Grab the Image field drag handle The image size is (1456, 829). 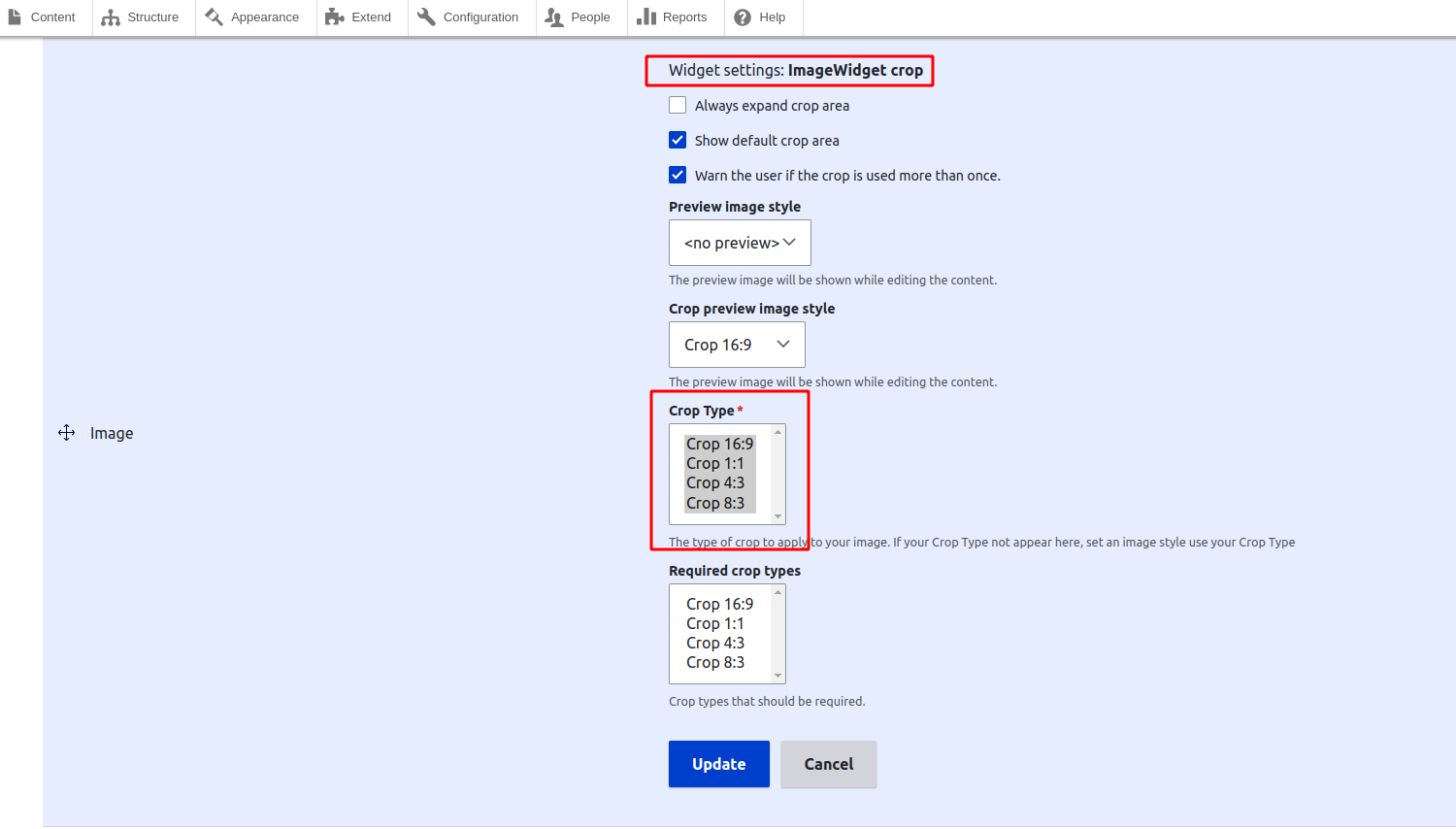point(66,432)
